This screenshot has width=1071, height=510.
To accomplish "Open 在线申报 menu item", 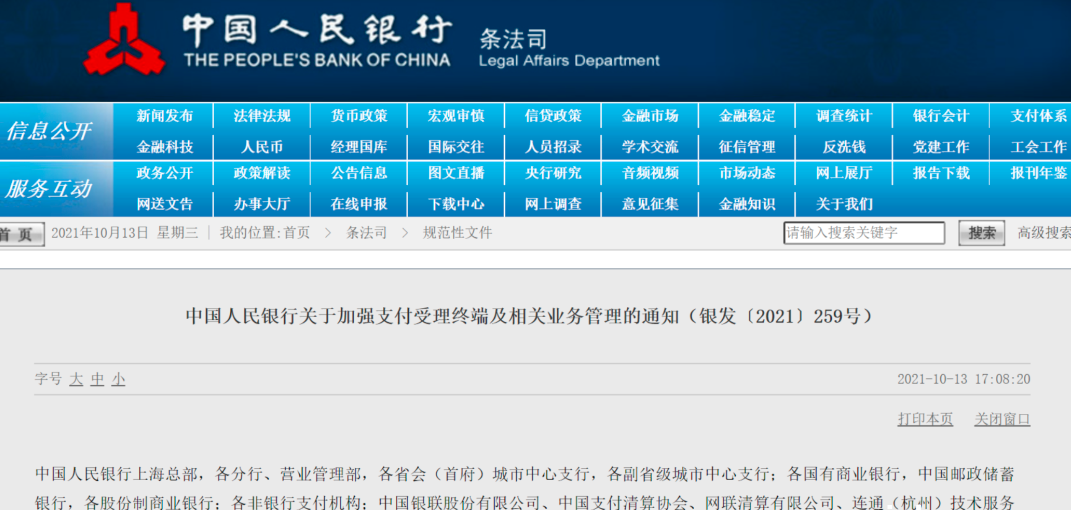I will click(359, 204).
